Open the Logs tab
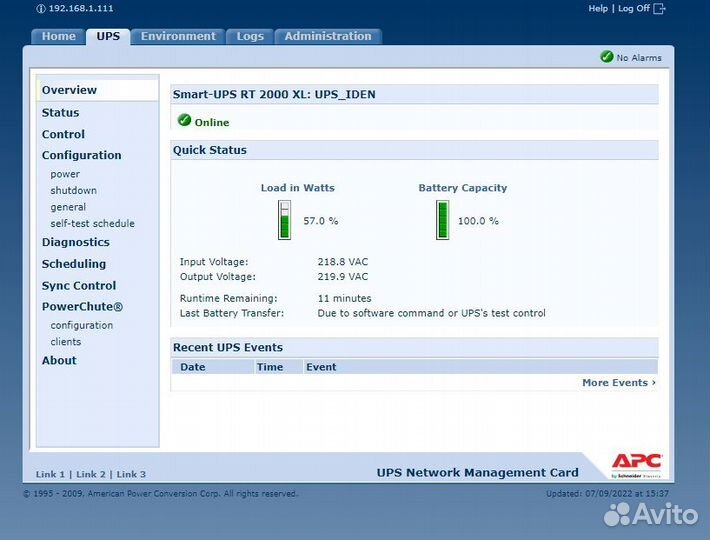The height and width of the screenshot is (540, 710). [x=250, y=36]
